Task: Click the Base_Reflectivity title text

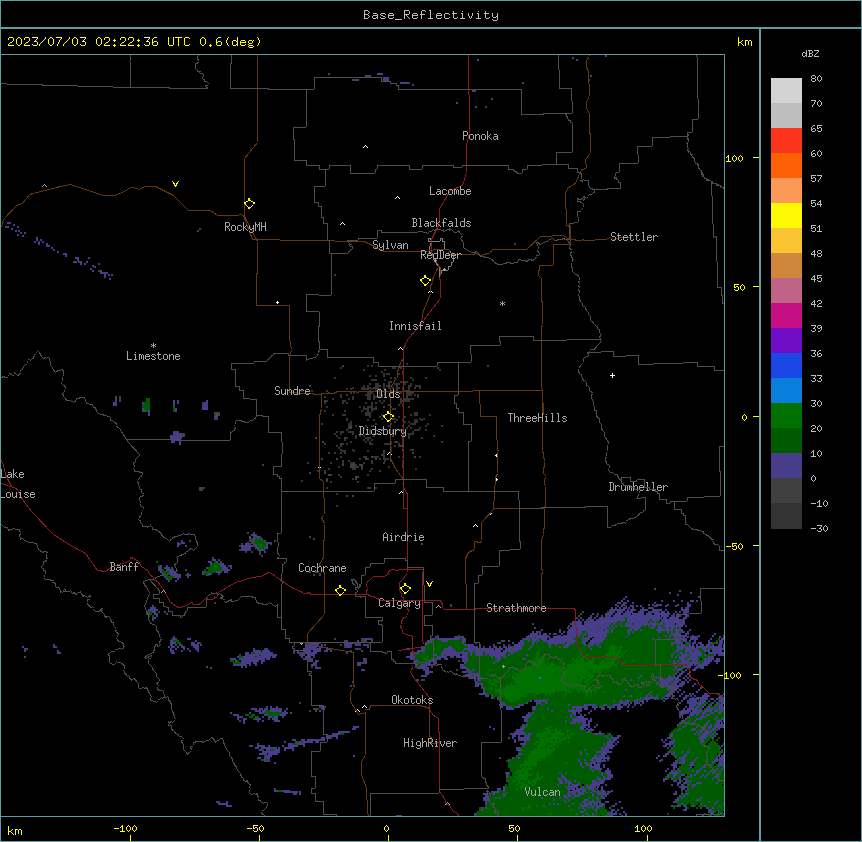Action: coord(431,15)
